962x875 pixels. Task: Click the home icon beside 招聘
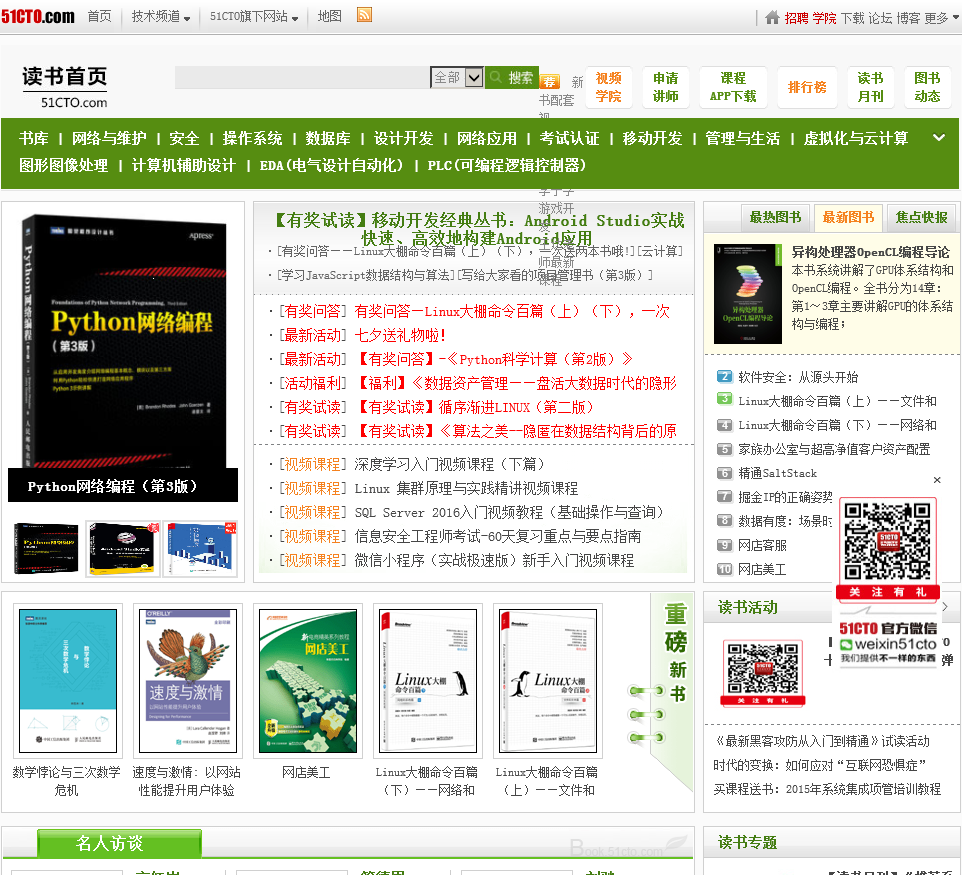(772, 17)
